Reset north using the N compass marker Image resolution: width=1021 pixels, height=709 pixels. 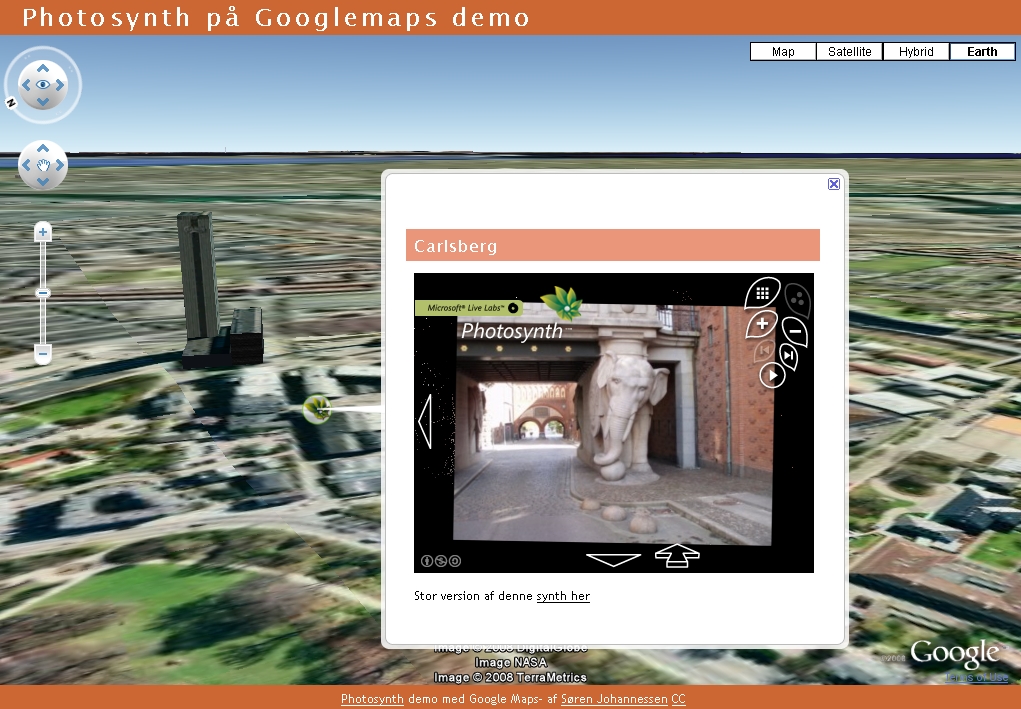(x=11, y=102)
